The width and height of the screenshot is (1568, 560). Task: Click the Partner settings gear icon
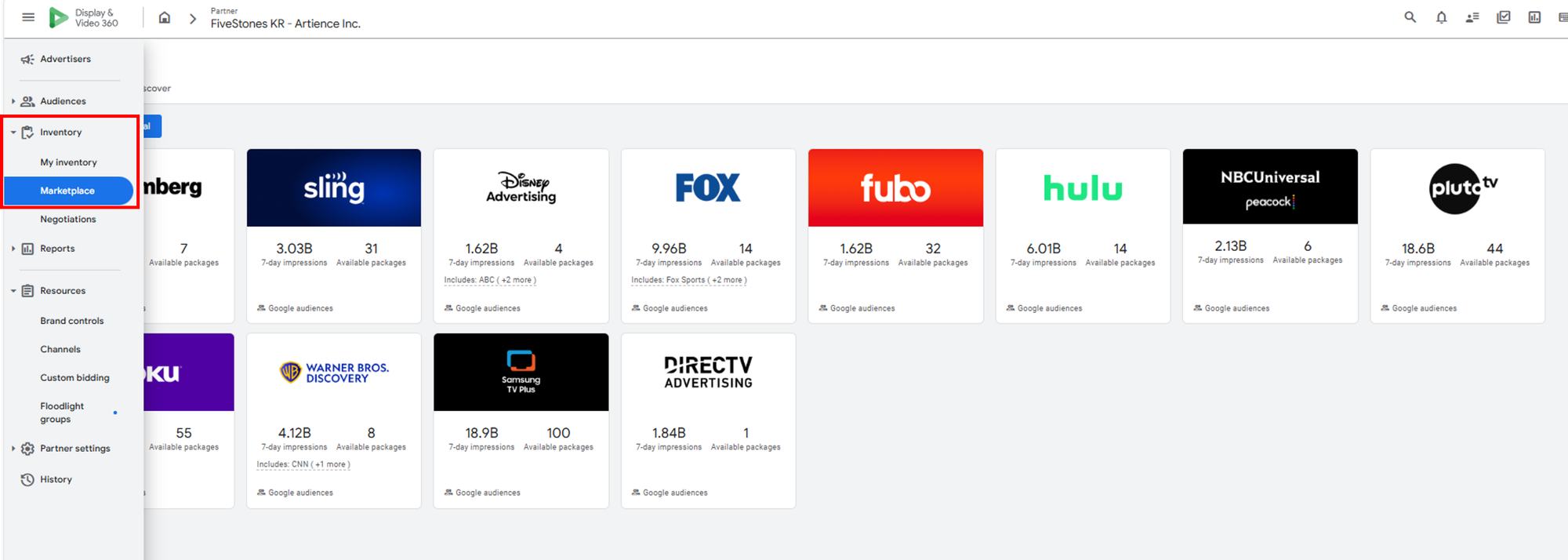[27, 449]
